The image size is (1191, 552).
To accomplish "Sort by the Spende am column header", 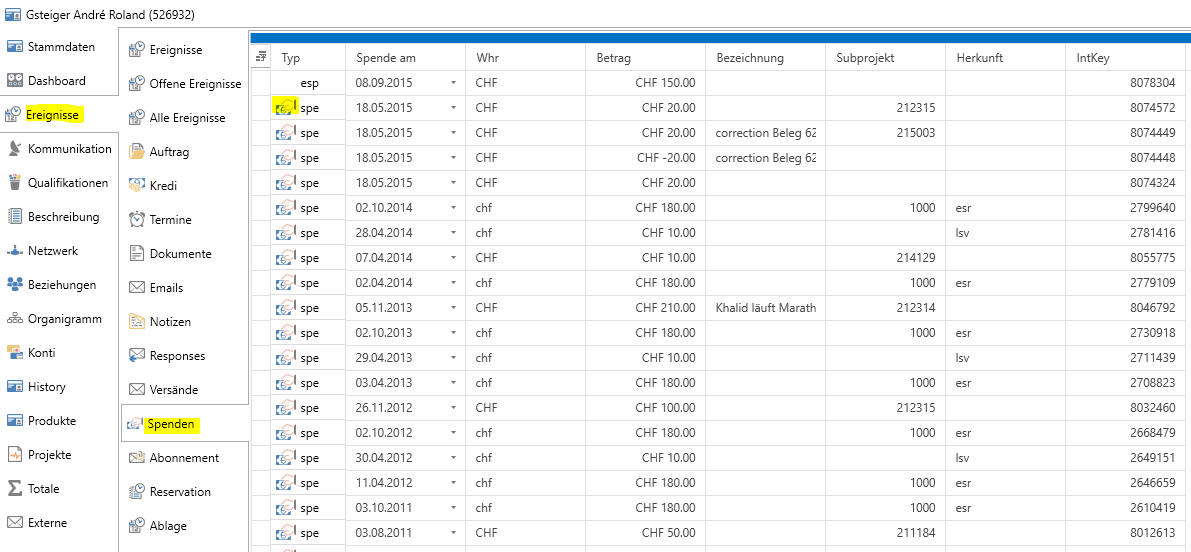I will (x=386, y=58).
